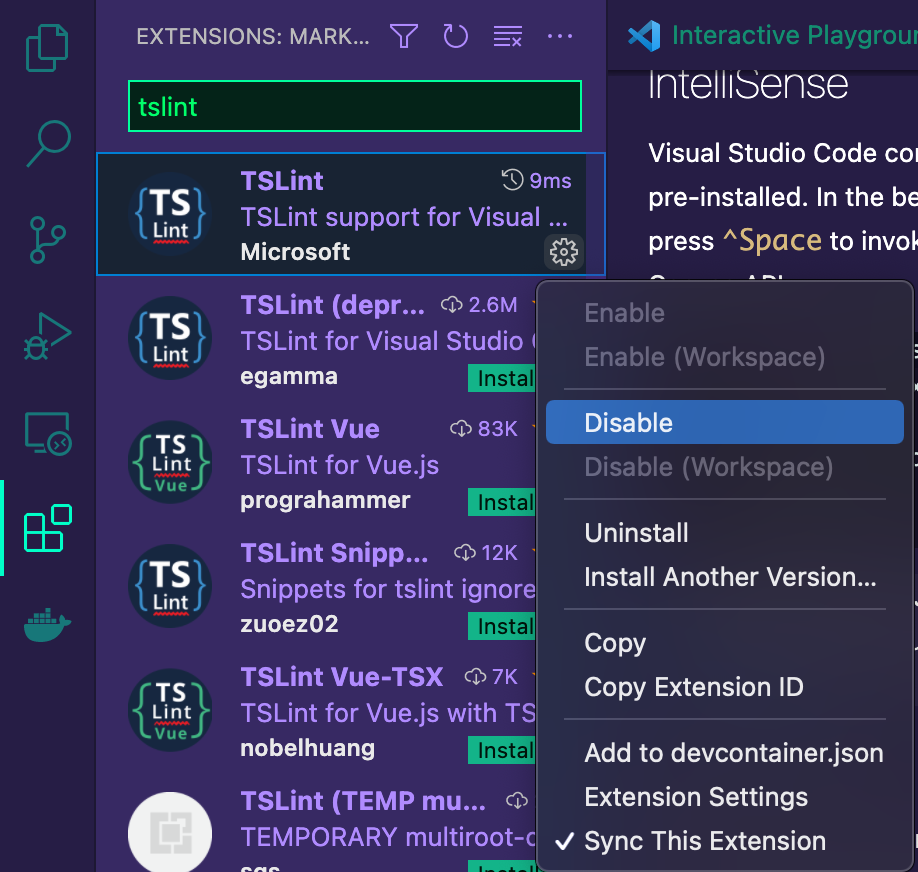
Task: Refresh the extensions list
Action: click(x=455, y=36)
